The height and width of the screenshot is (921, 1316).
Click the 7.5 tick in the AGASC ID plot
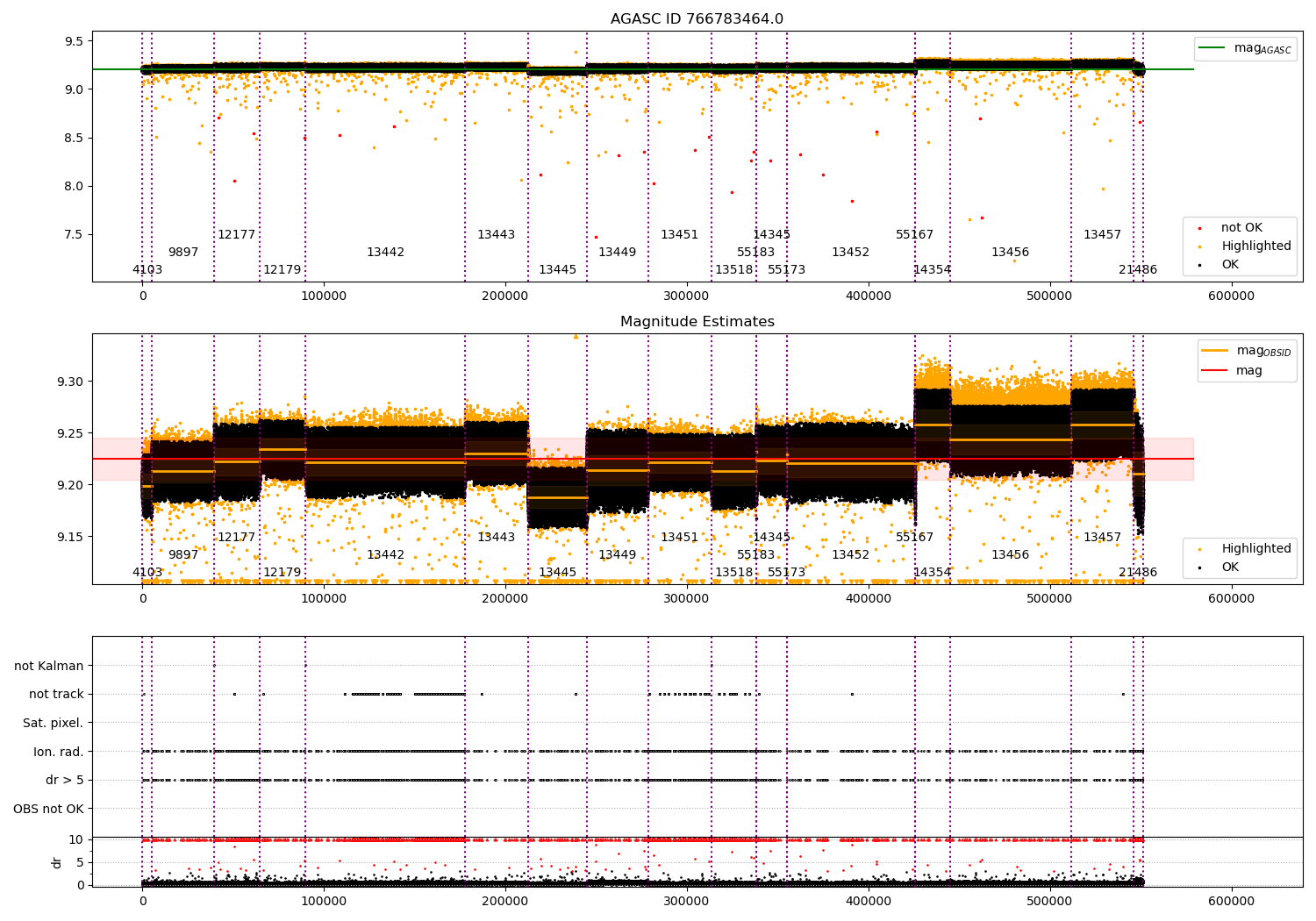[74, 234]
